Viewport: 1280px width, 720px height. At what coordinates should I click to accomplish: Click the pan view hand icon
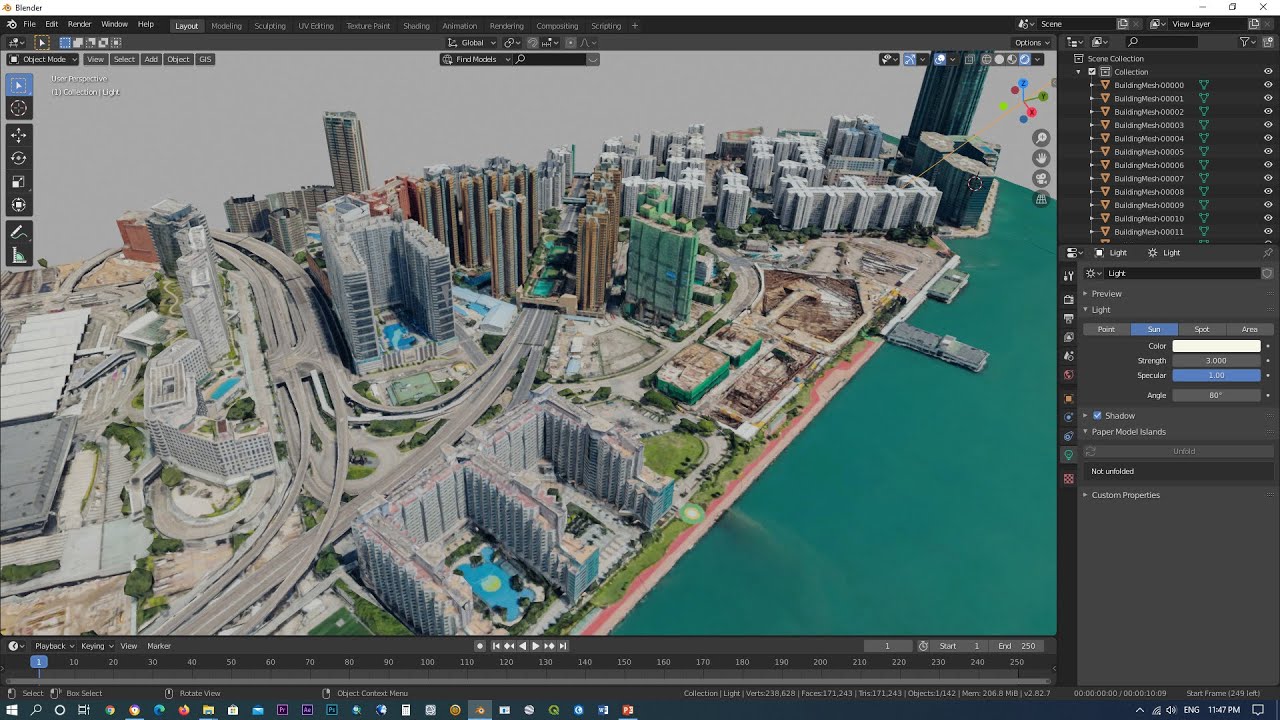(x=1041, y=158)
